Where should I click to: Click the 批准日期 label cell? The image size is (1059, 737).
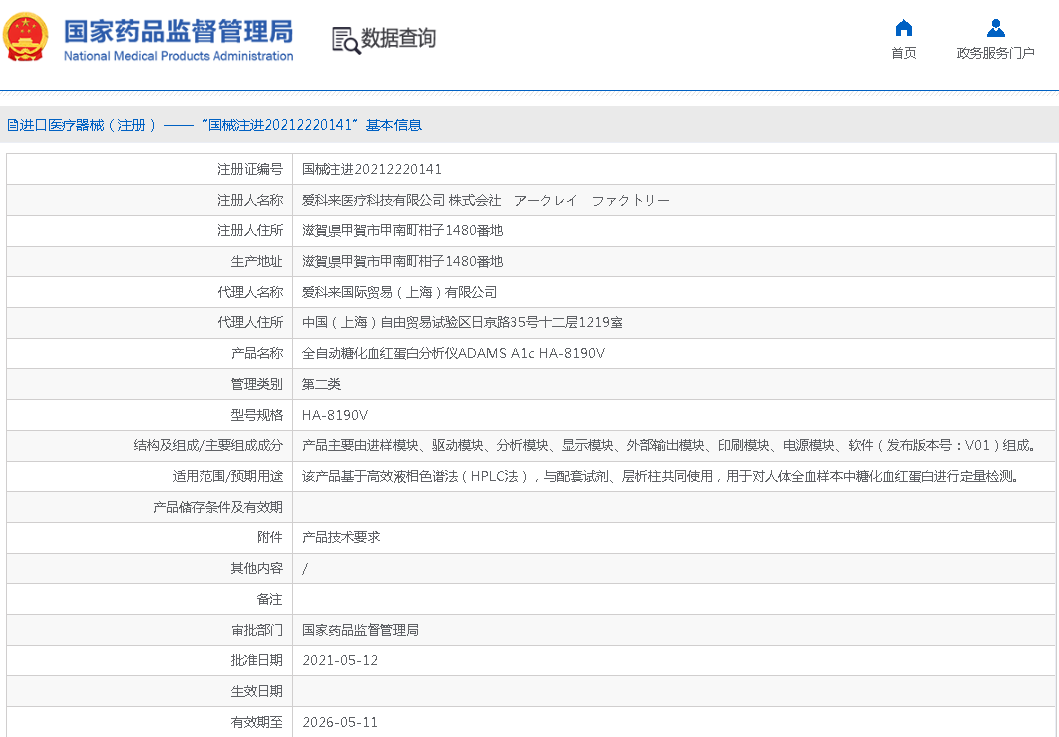[149, 660]
